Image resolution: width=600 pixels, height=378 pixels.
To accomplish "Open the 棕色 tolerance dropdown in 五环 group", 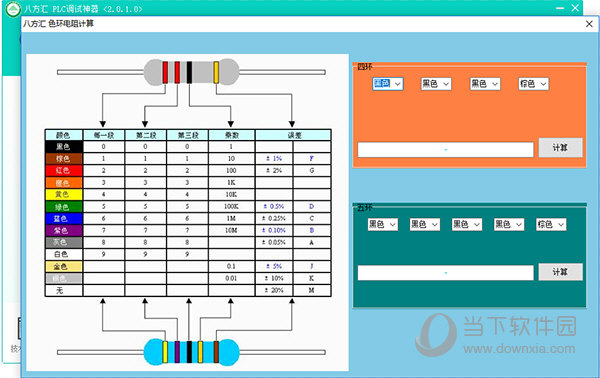I will 551,225.
